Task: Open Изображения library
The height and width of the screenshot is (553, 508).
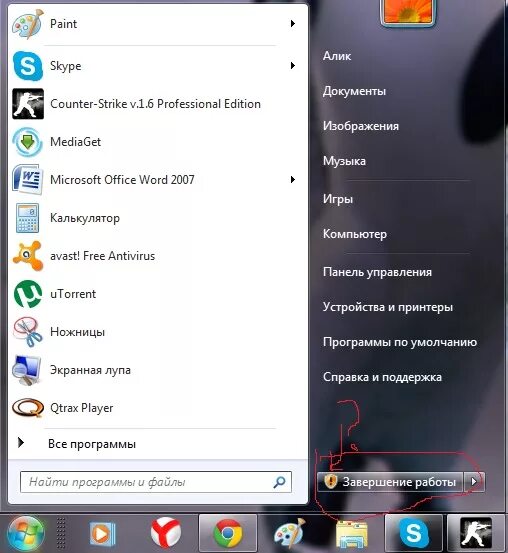Action: pyautogui.click(x=361, y=126)
